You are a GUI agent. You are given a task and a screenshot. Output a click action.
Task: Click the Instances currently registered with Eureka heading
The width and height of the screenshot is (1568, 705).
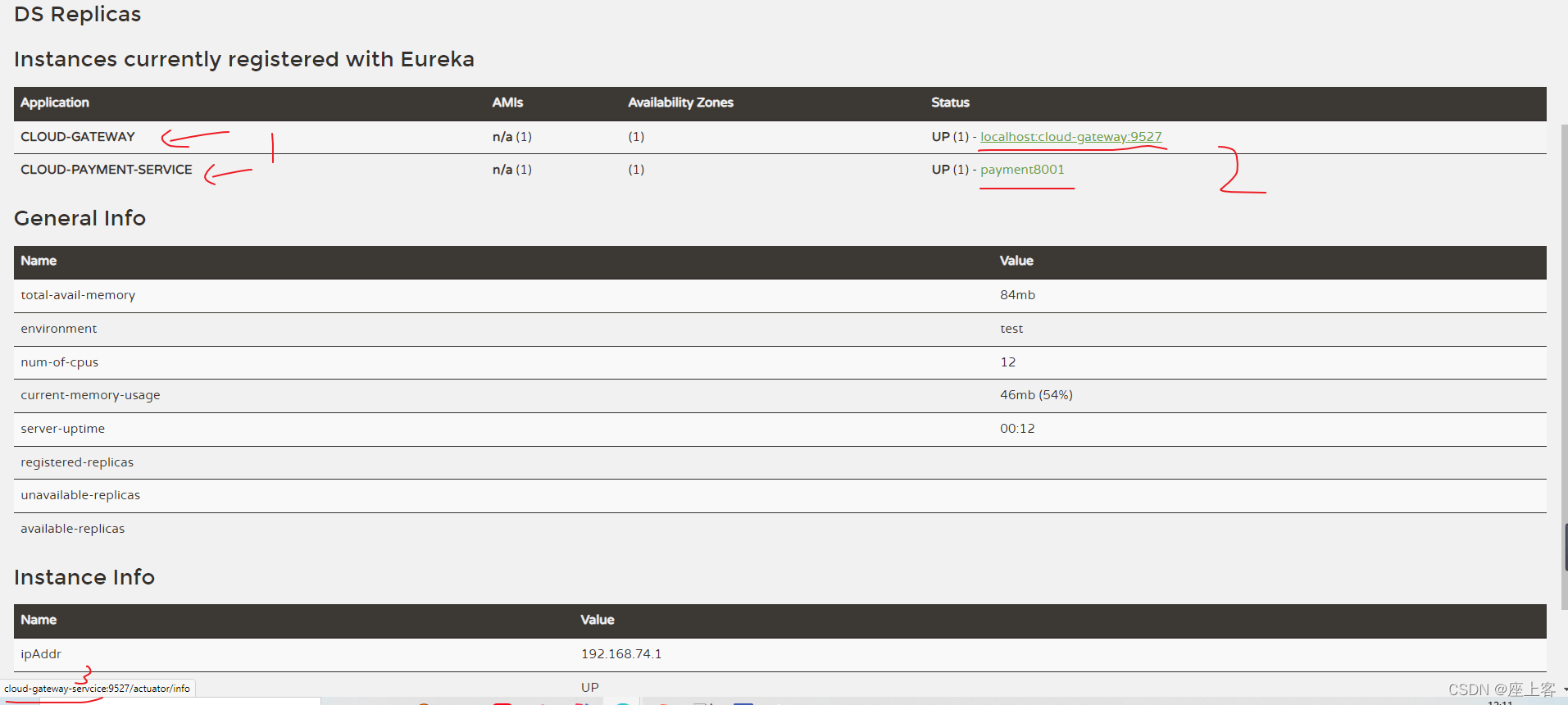[x=244, y=59]
